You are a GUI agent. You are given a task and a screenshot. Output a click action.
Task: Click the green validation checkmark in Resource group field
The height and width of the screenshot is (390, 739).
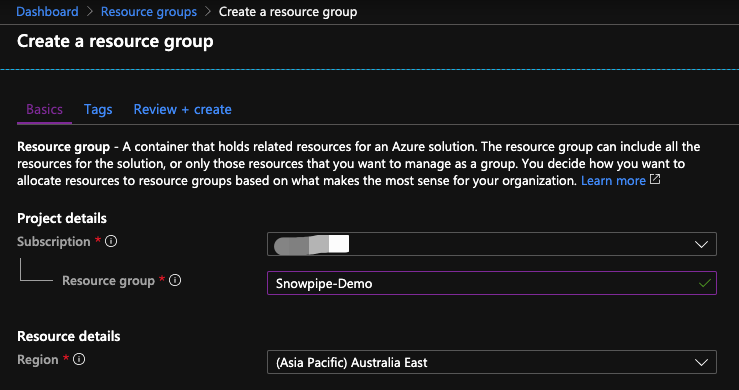tap(705, 283)
